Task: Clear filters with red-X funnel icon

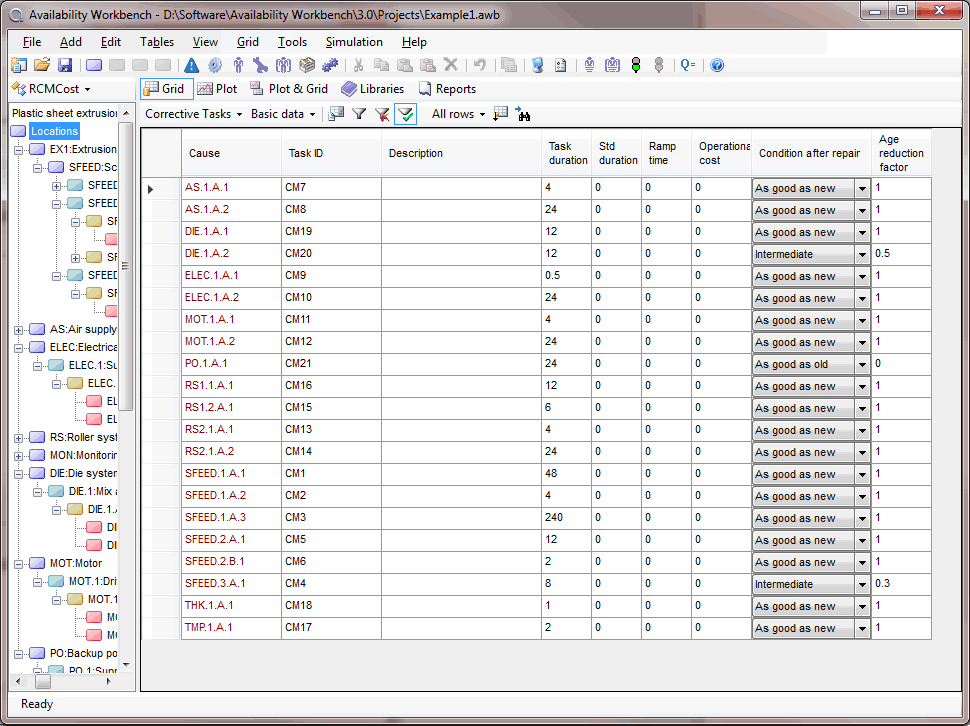Action: pos(383,114)
